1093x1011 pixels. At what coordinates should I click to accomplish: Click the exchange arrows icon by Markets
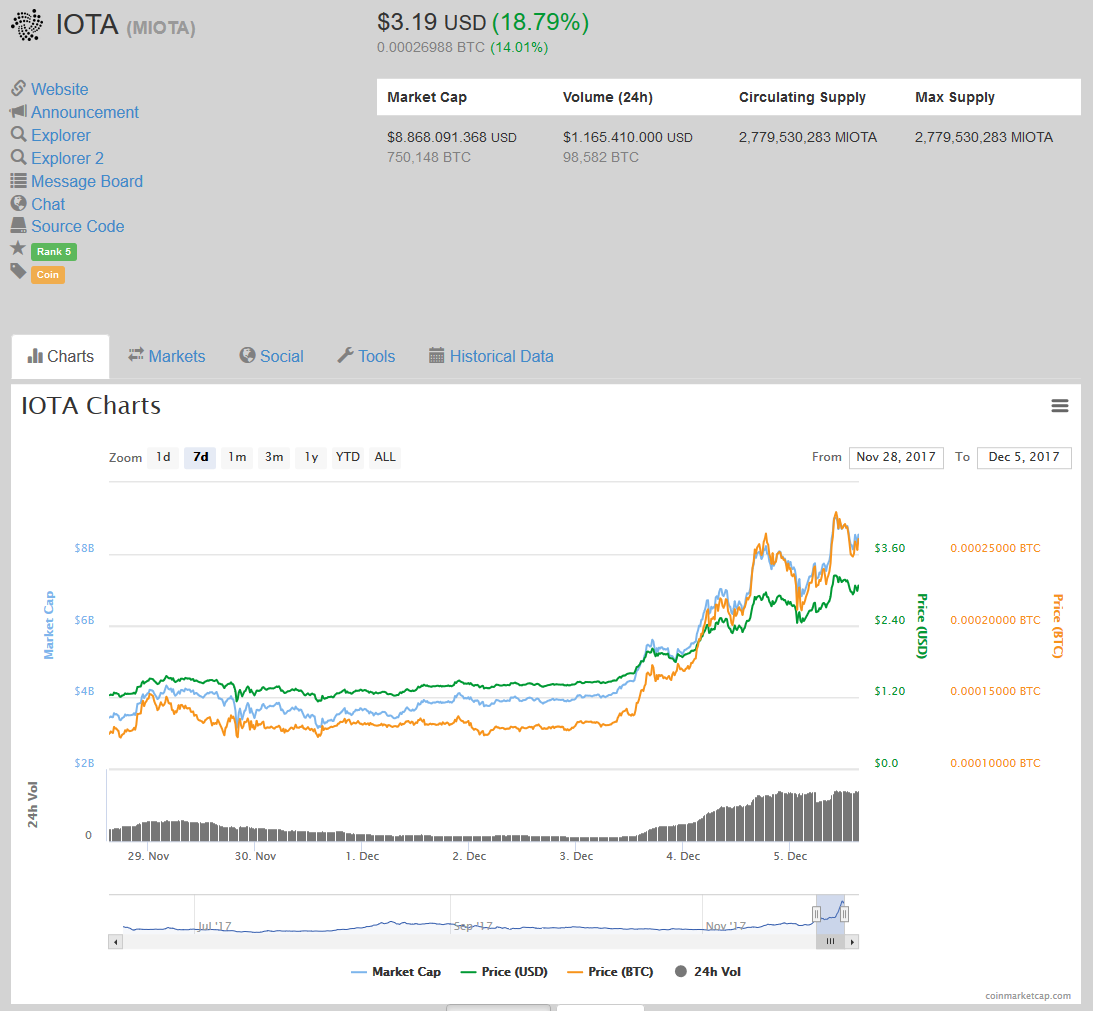tap(136, 355)
